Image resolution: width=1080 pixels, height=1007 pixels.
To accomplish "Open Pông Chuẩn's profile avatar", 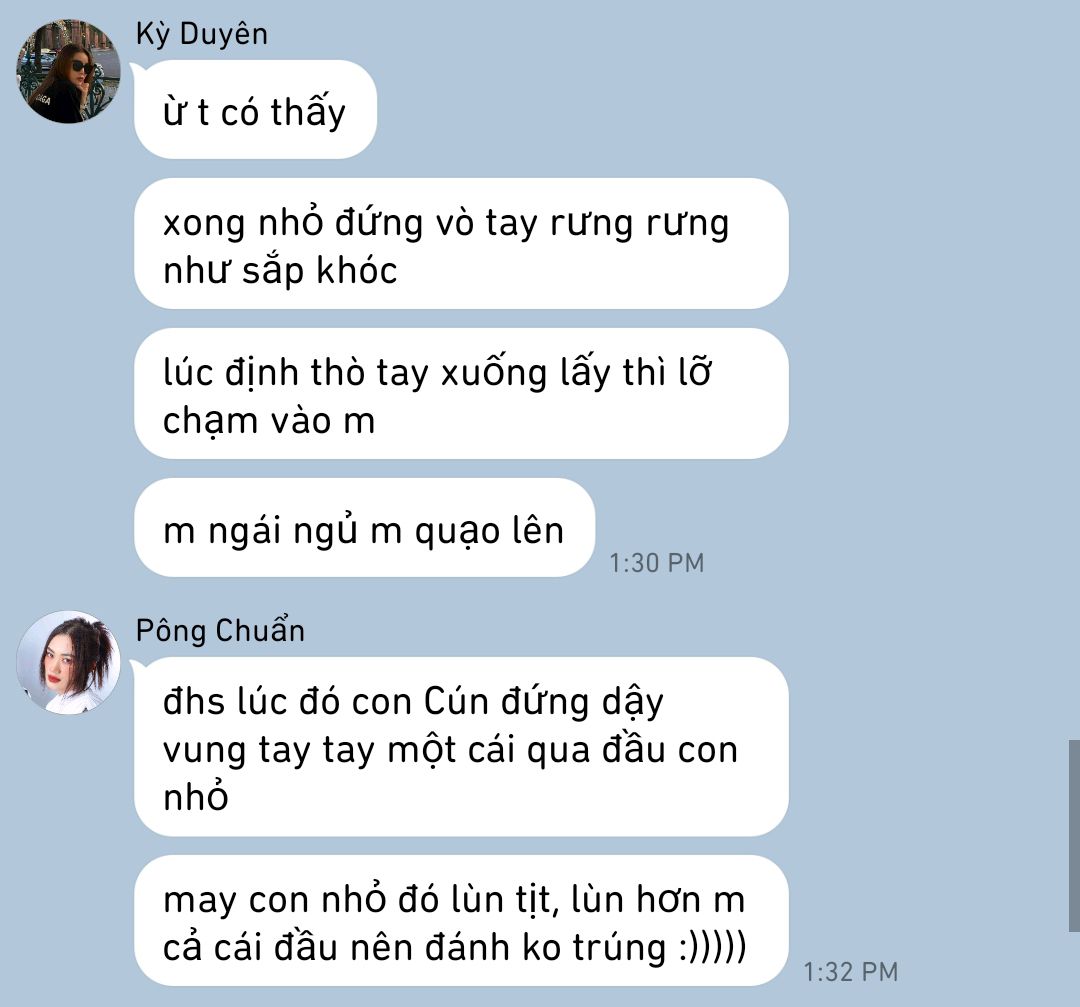I will click(x=68, y=663).
